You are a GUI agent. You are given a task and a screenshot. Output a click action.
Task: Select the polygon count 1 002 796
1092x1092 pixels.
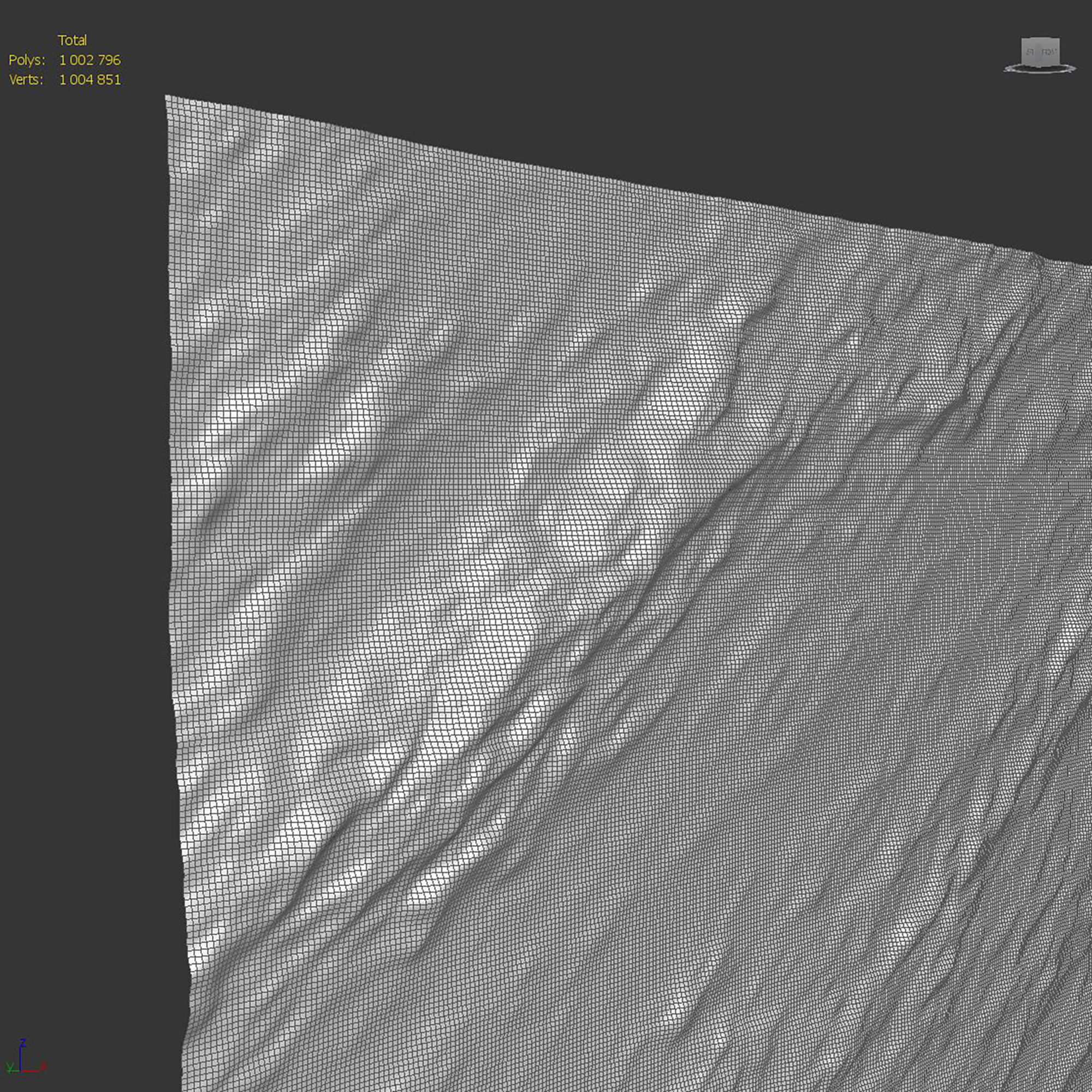[x=90, y=61]
